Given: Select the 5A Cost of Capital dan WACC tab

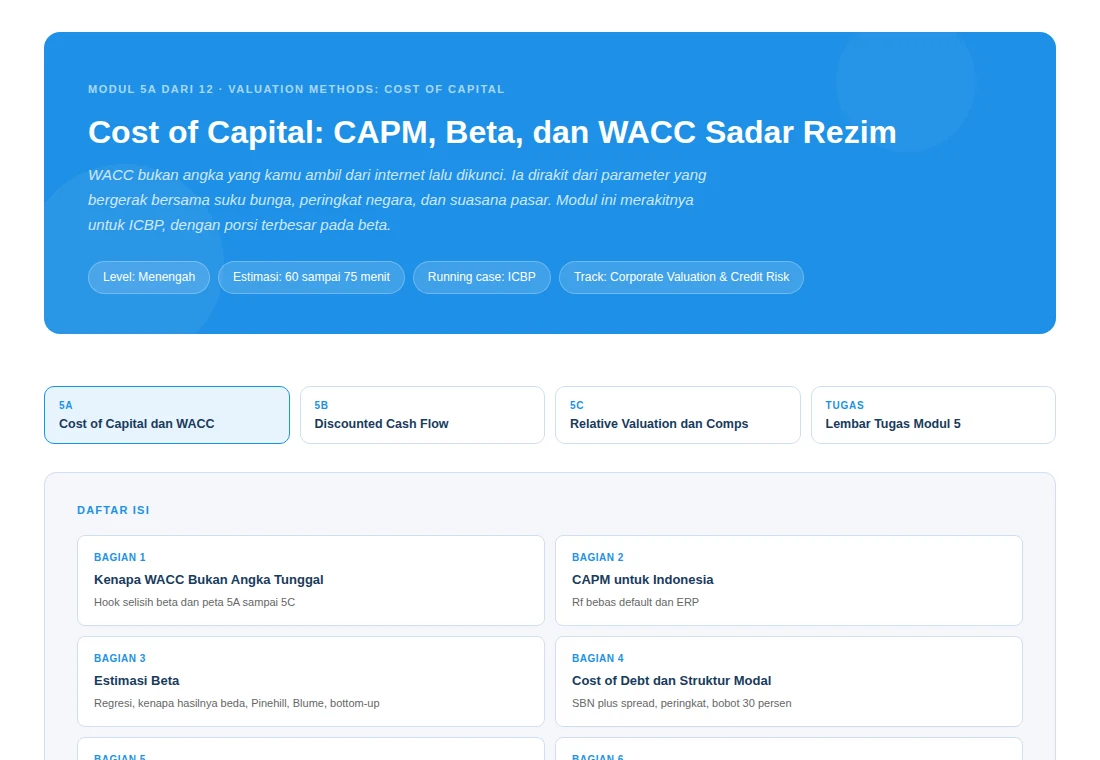Looking at the screenshot, I should click(x=167, y=415).
